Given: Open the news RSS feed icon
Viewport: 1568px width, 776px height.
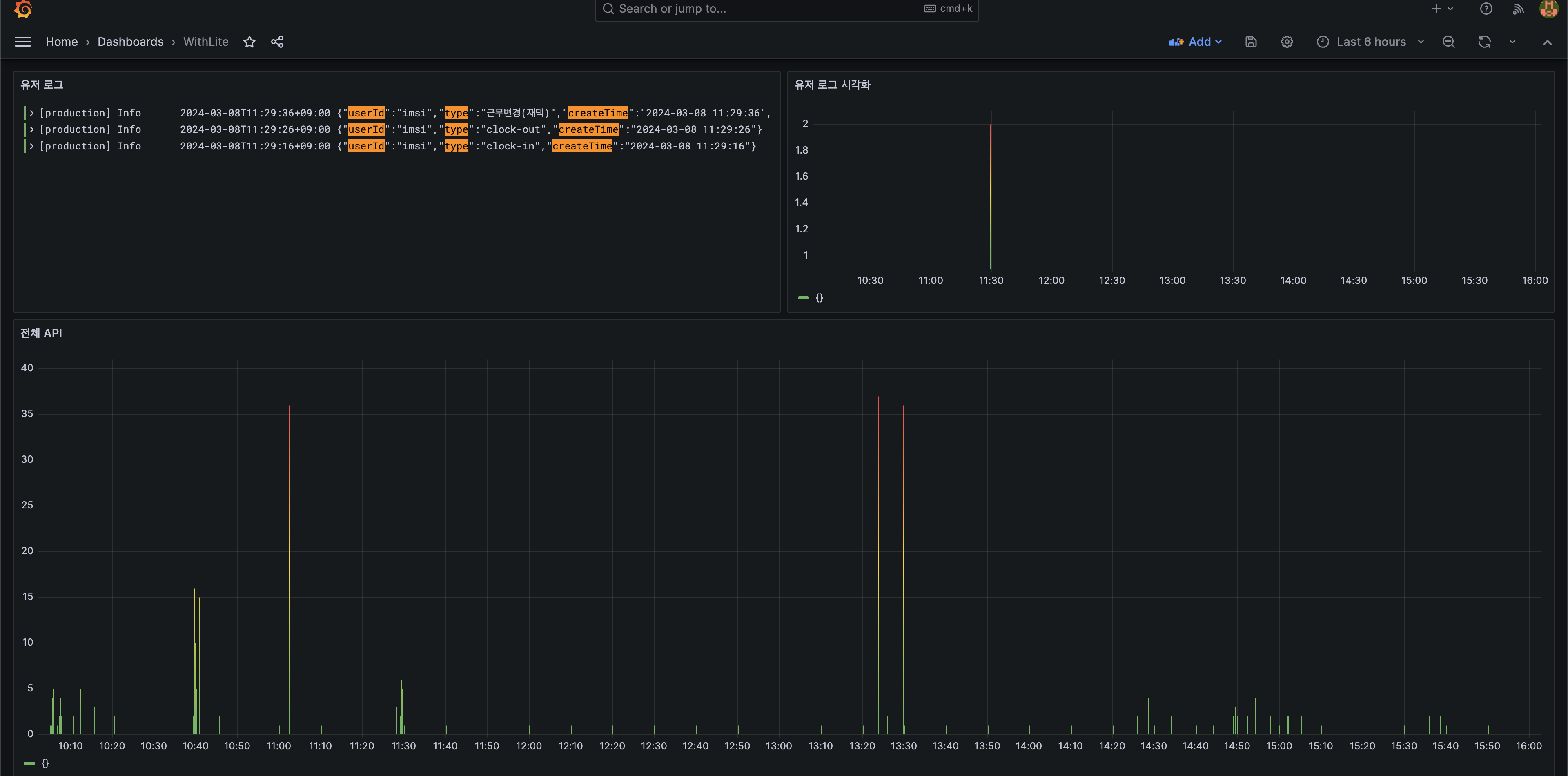Looking at the screenshot, I should pyautogui.click(x=1518, y=9).
